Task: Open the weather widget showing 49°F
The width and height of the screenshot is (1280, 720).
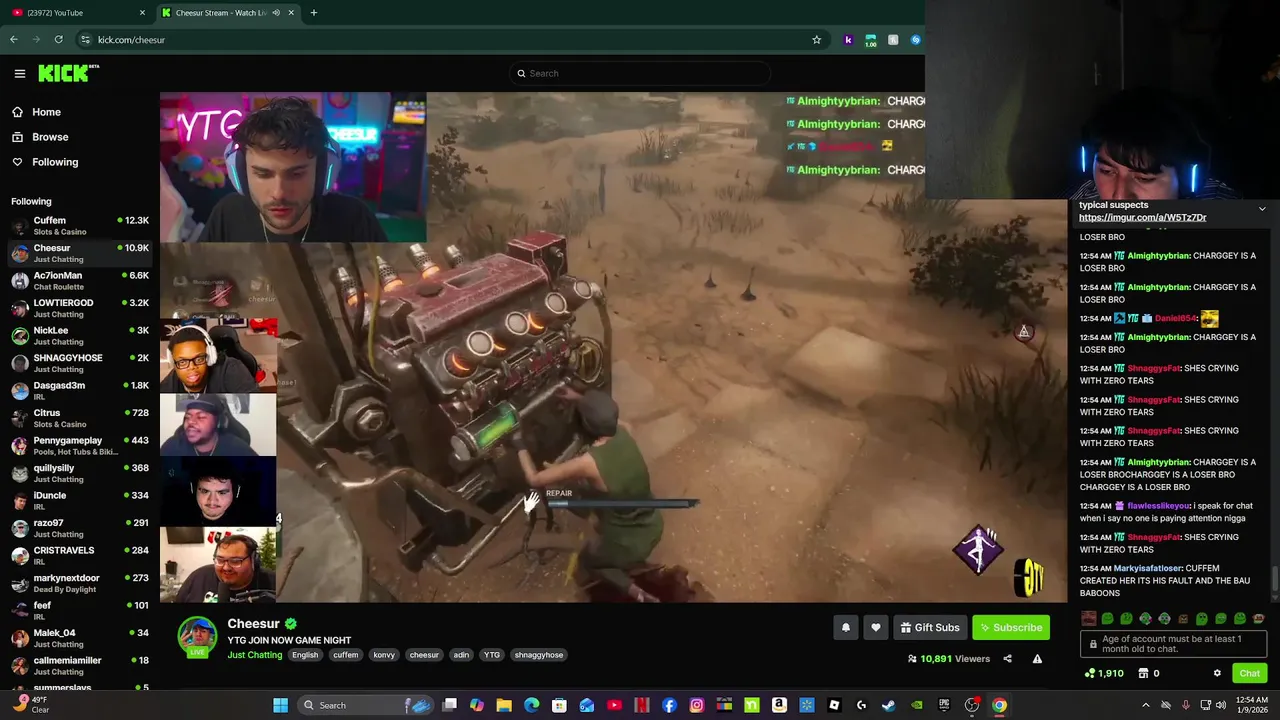Action: [30, 705]
